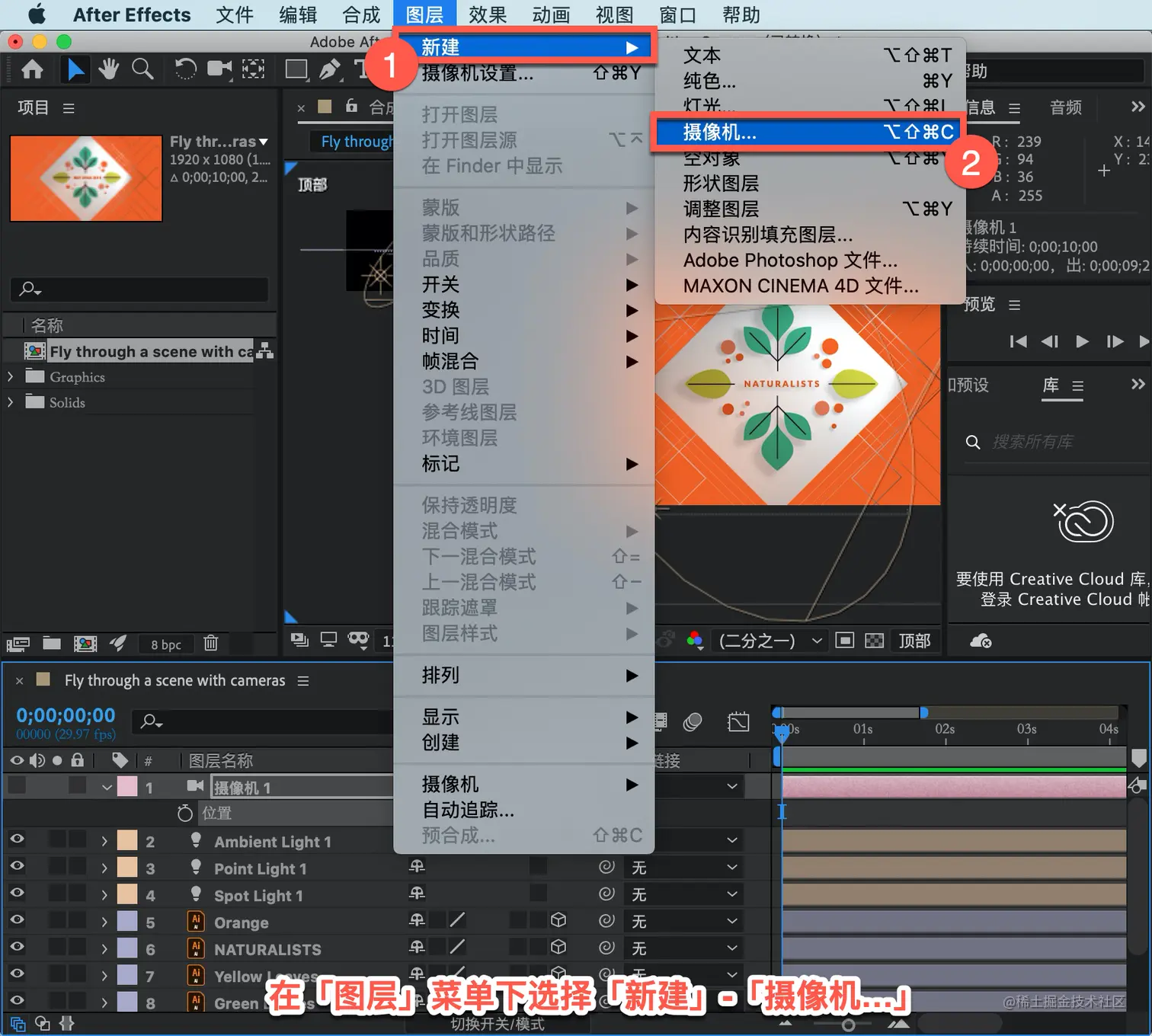The height and width of the screenshot is (1036, 1152).
Task: Select the Pan Behind anchor point tool
Action: 254,70
